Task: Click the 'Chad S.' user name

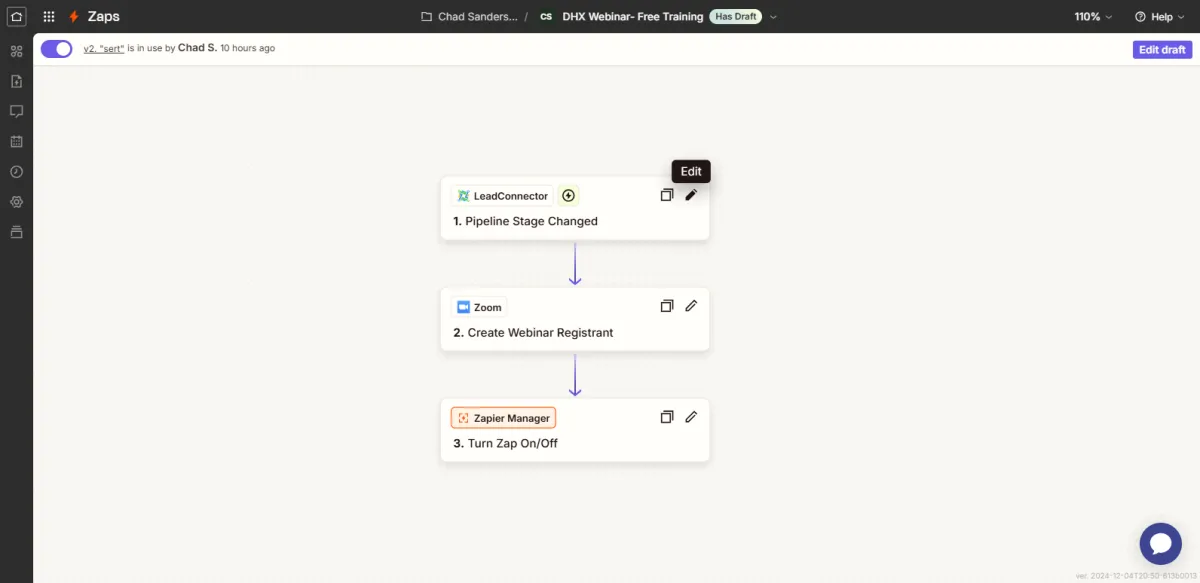Action: 197,48
